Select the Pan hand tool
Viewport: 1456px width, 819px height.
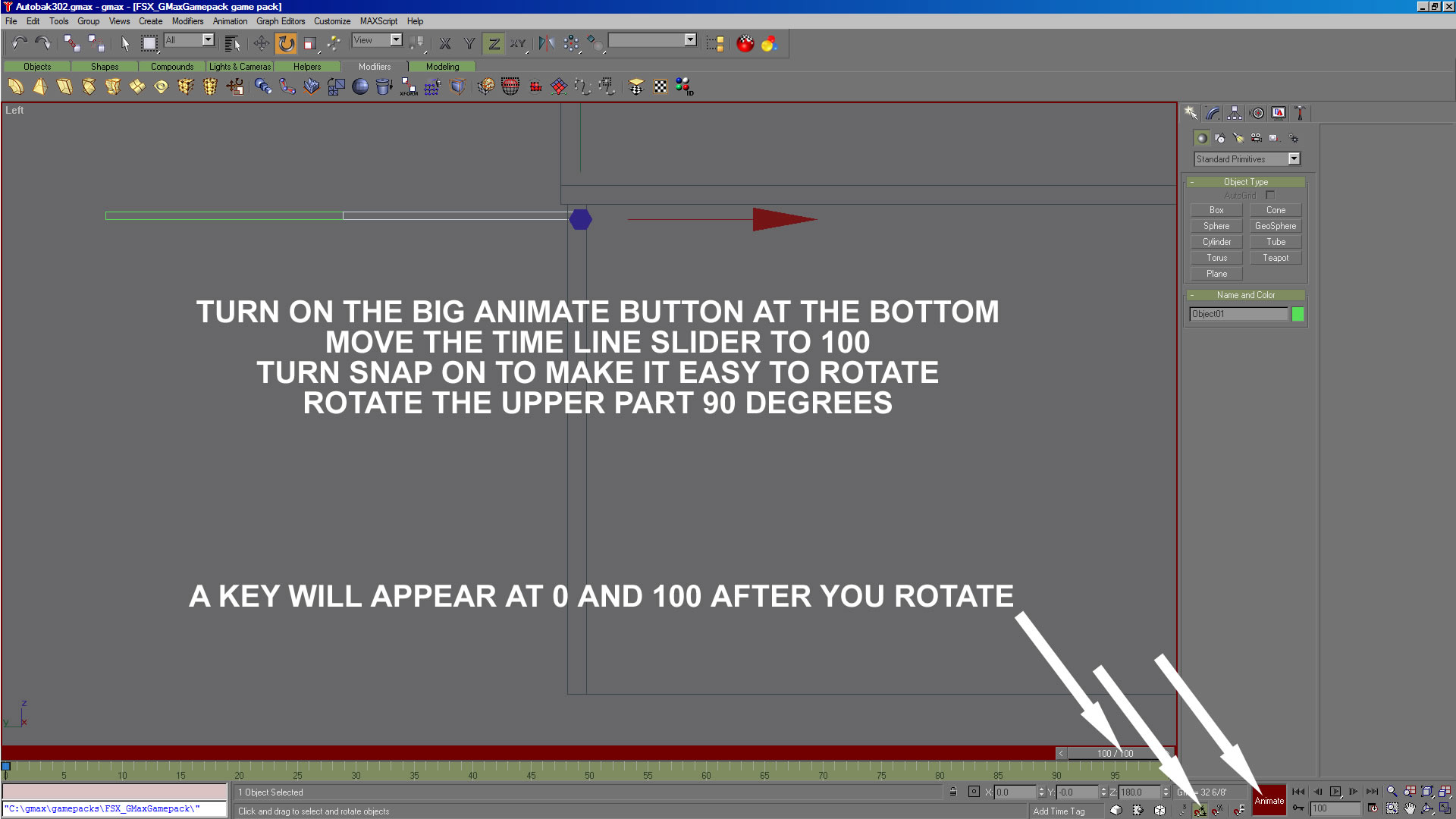1409,808
